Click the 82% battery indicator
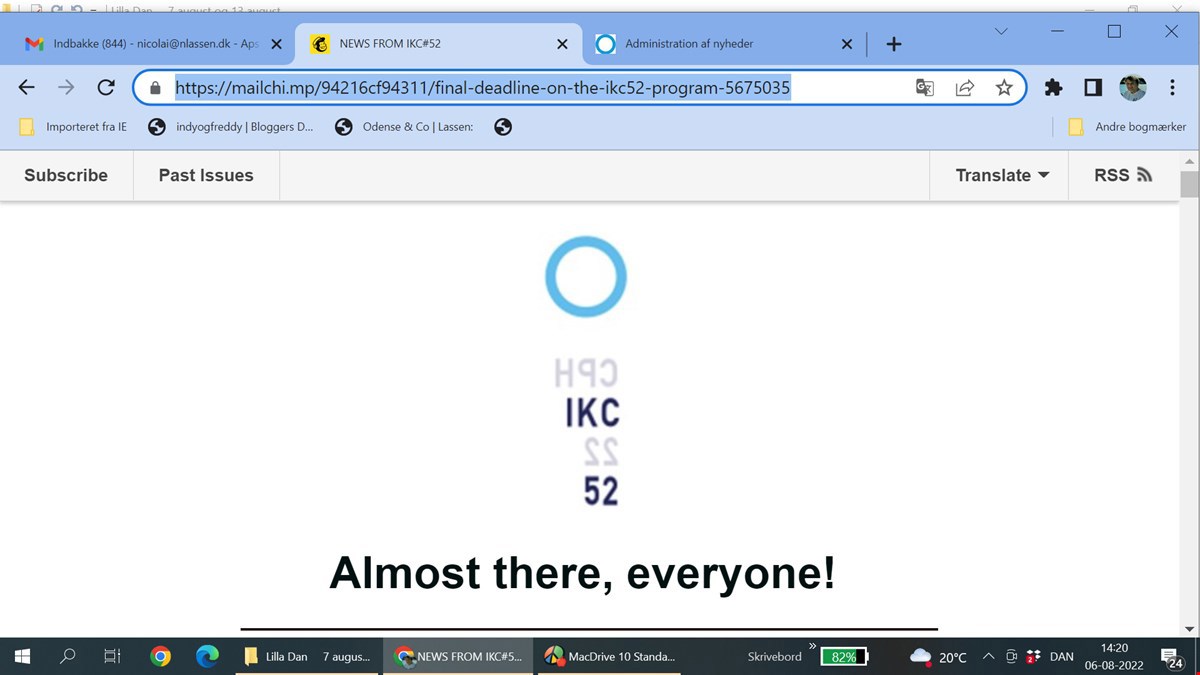This screenshot has width=1200, height=675. (x=844, y=657)
